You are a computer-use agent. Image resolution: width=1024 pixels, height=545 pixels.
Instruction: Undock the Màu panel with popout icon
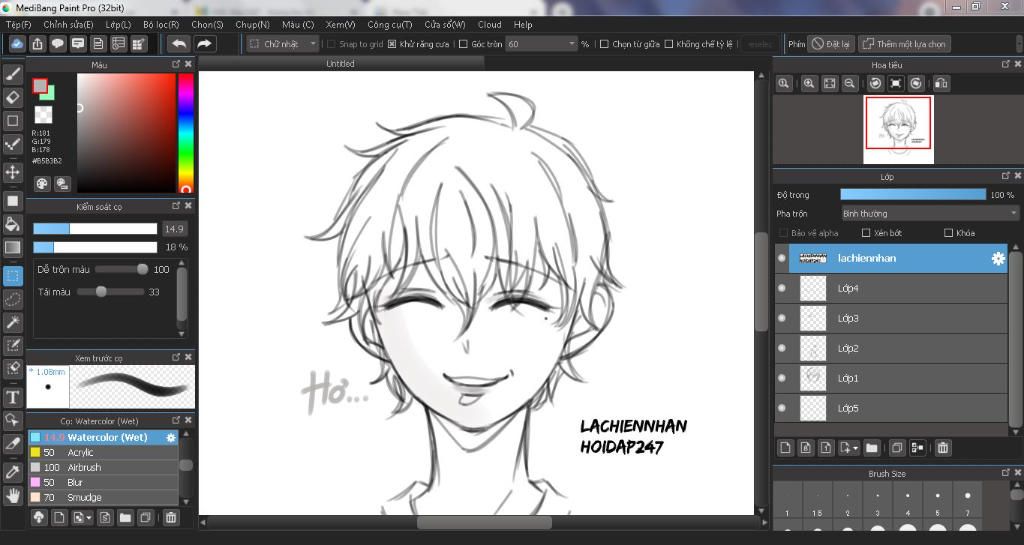click(x=176, y=64)
